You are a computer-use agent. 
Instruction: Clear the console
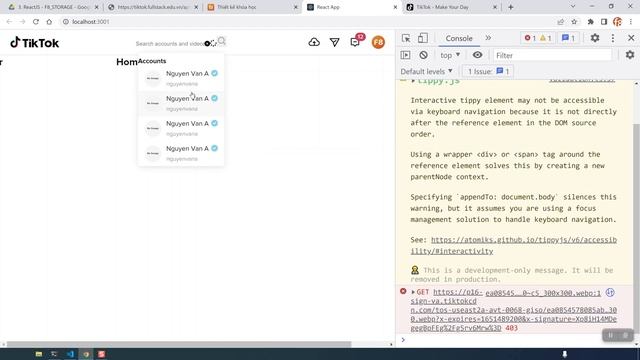point(423,55)
